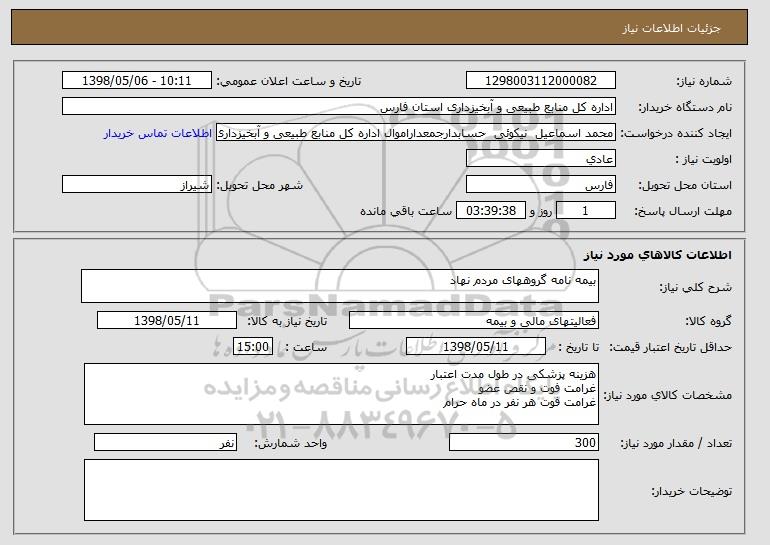Click the مشخصات کالای مورد نیاز text area
The width and height of the screenshot is (770, 545).
click(x=341, y=394)
